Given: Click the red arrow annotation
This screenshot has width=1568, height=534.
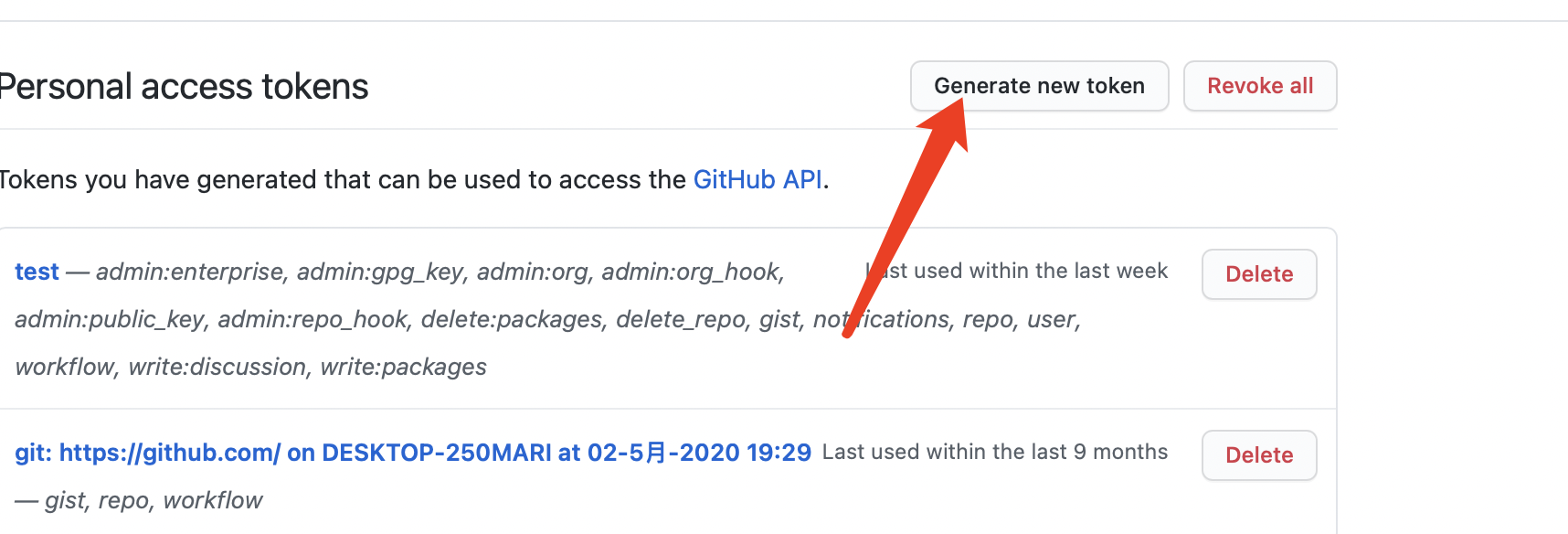Looking at the screenshot, I should 905,216.
